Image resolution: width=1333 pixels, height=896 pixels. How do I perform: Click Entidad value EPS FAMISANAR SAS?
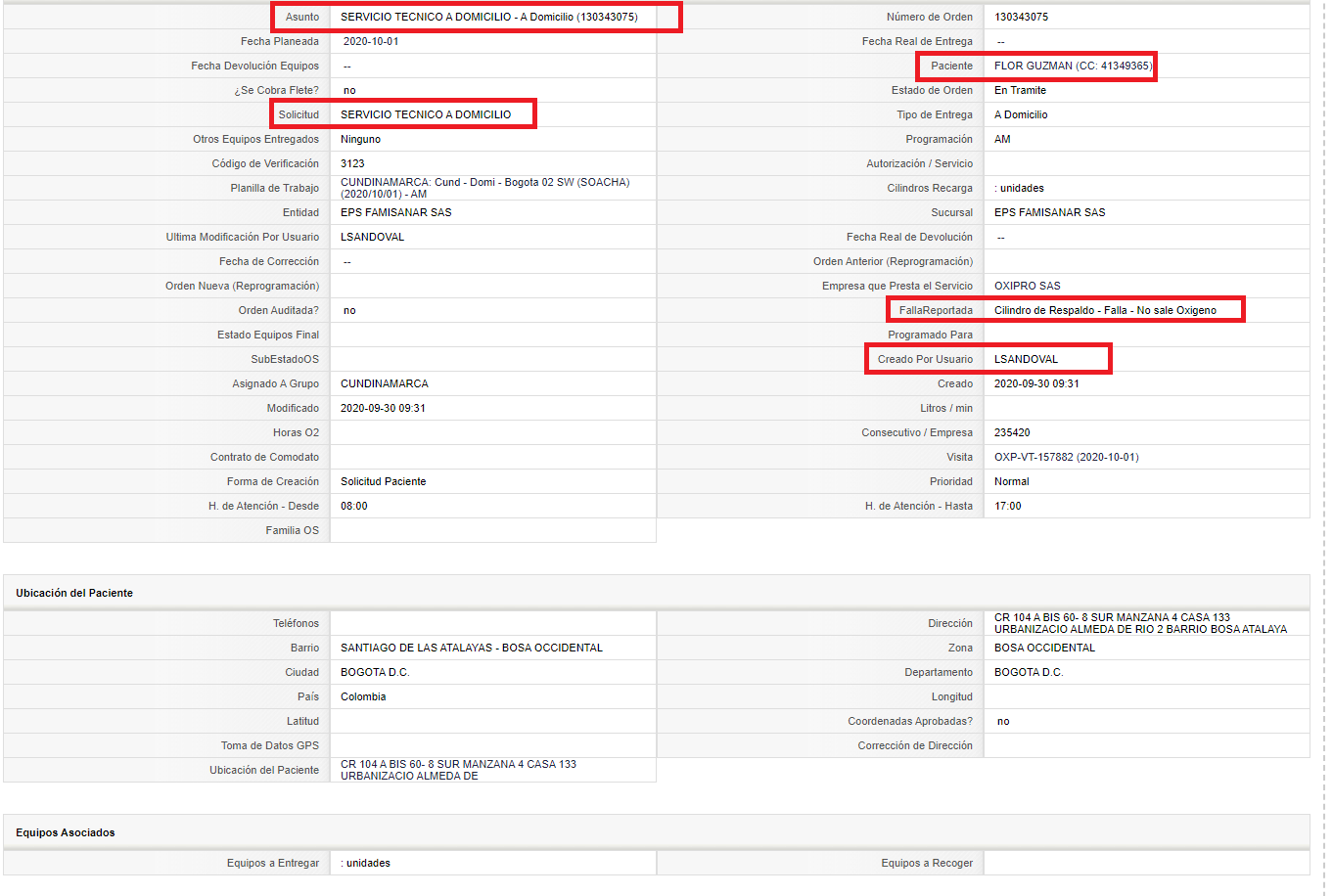[396, 212]
